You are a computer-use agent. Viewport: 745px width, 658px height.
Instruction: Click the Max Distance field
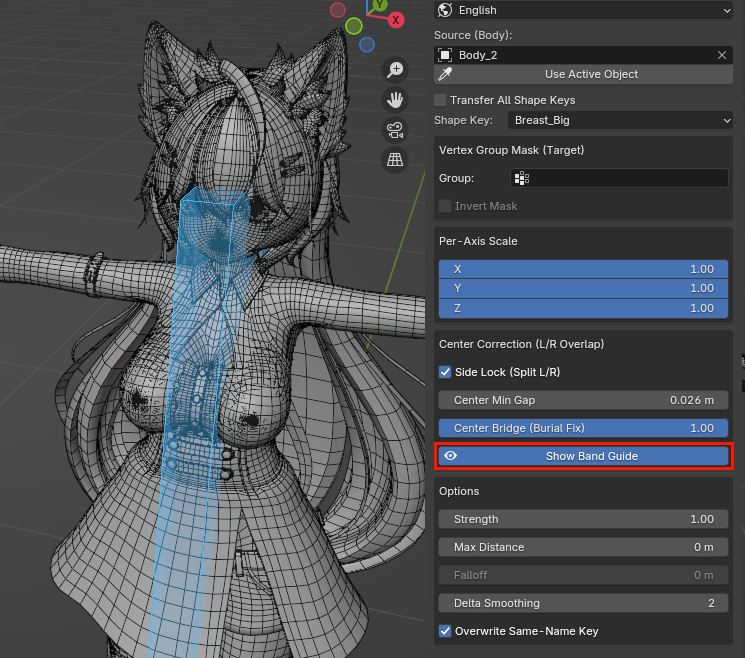[583, 547]
